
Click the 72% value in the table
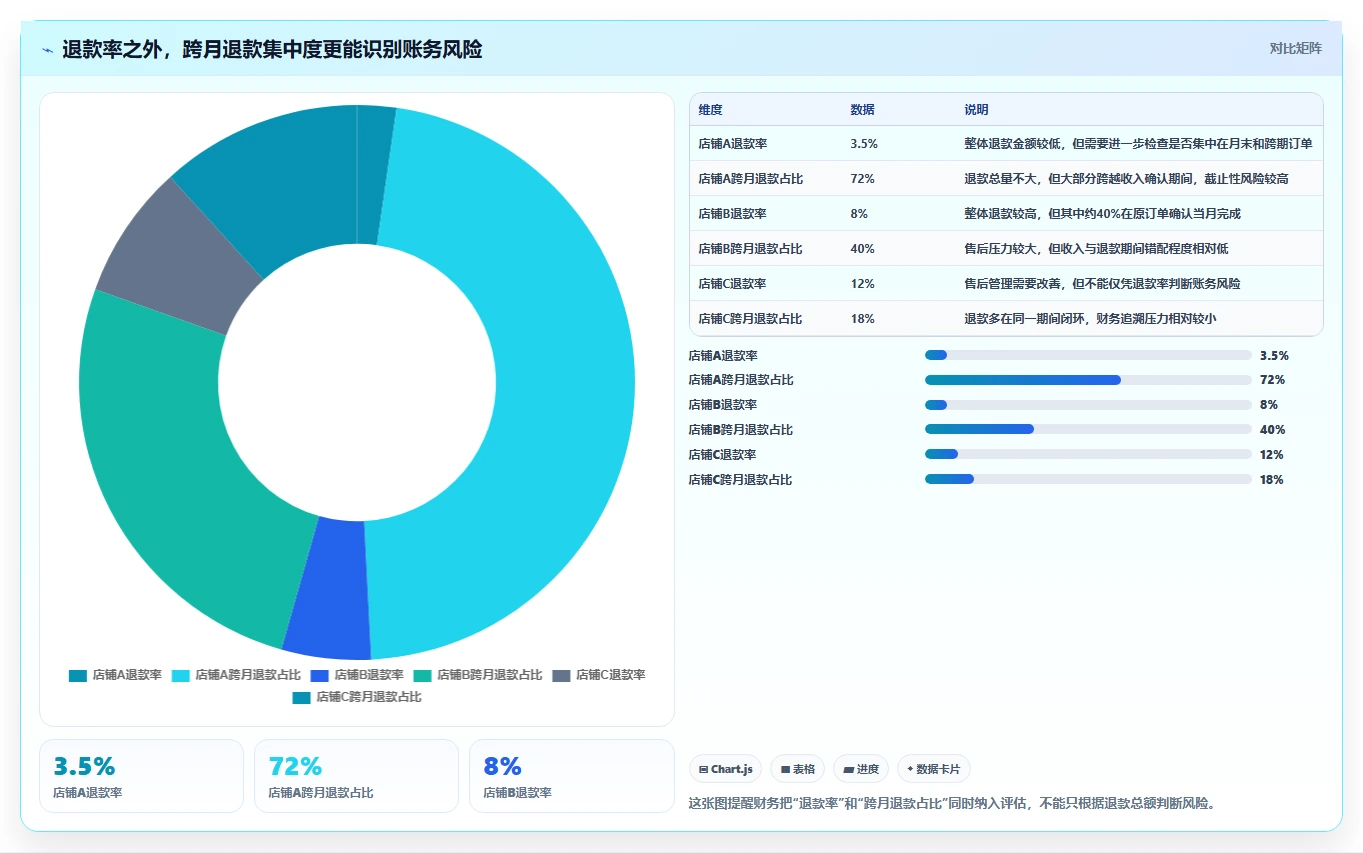coord(862,179)
